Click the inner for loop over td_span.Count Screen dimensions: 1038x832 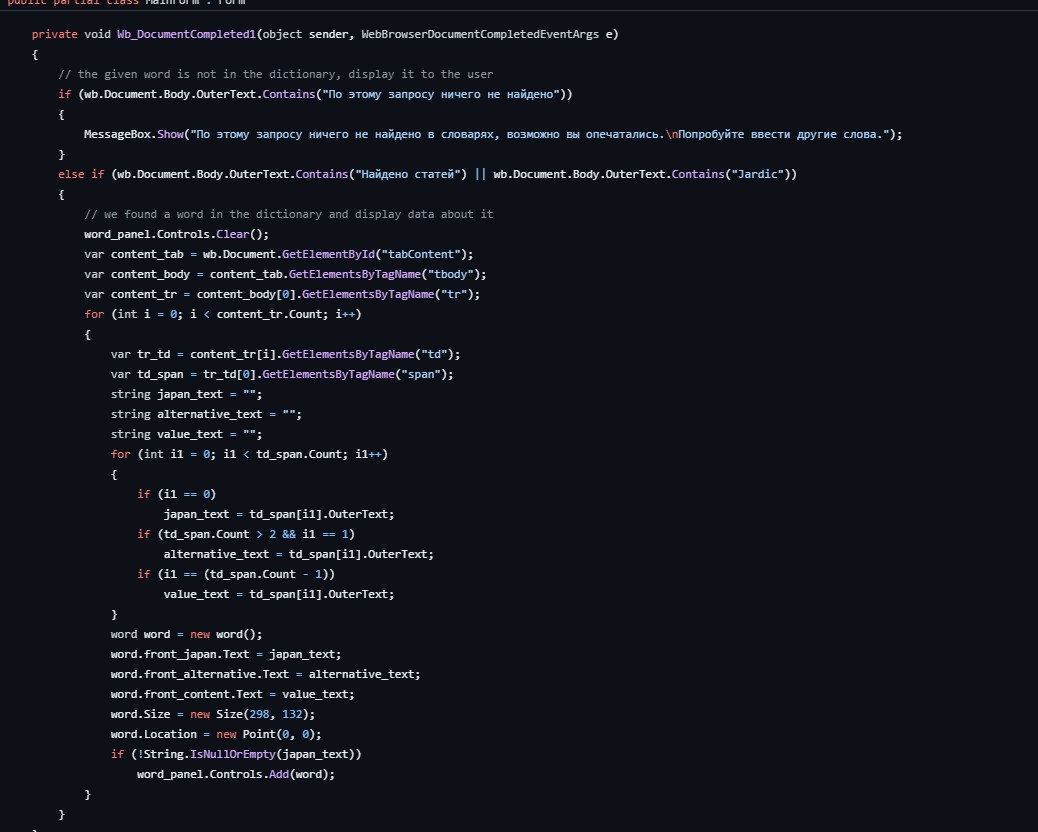click(x=248, y=454)
